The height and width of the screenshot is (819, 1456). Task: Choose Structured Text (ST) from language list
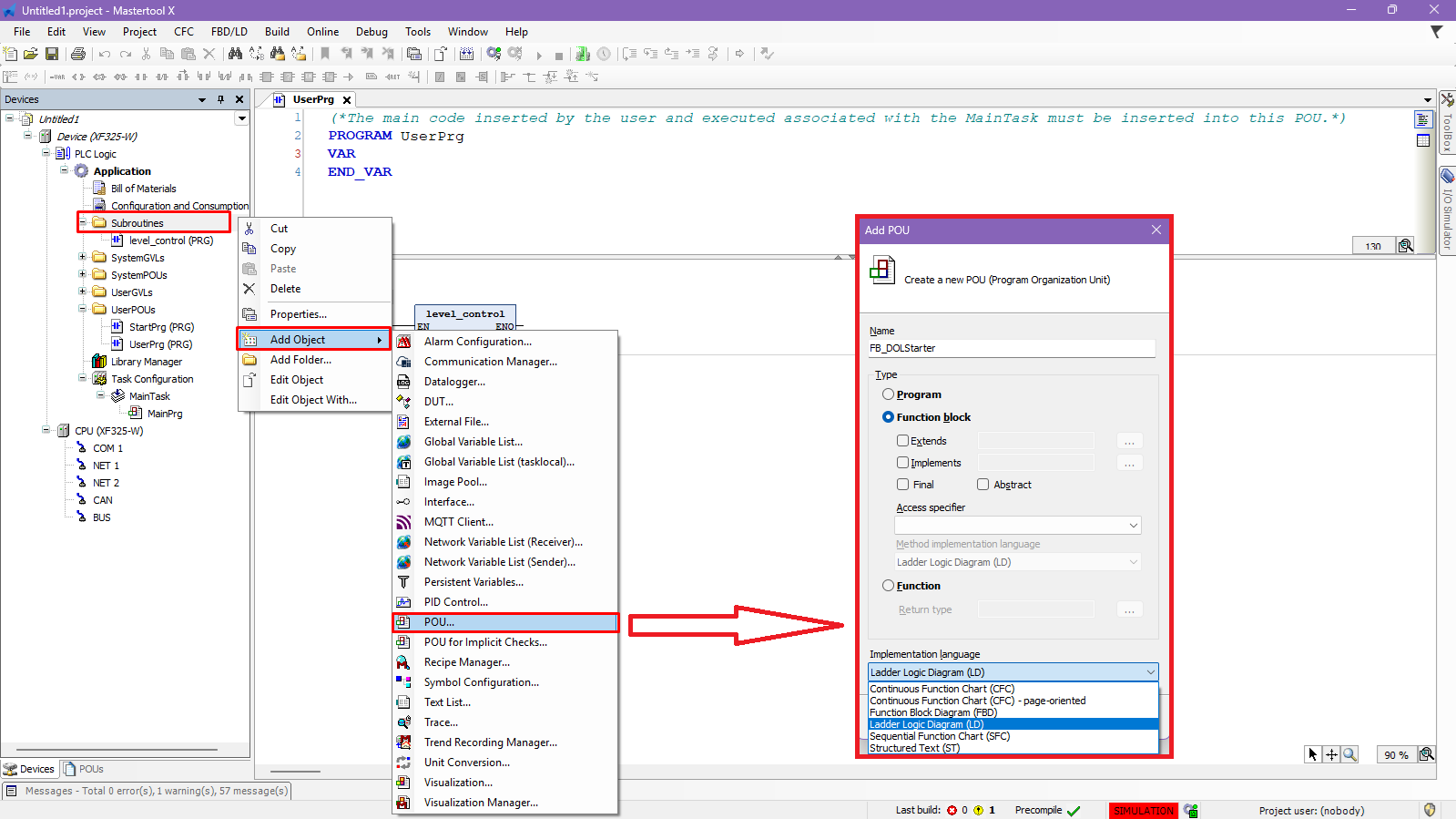pyautogui.click(x=915, y=748)
